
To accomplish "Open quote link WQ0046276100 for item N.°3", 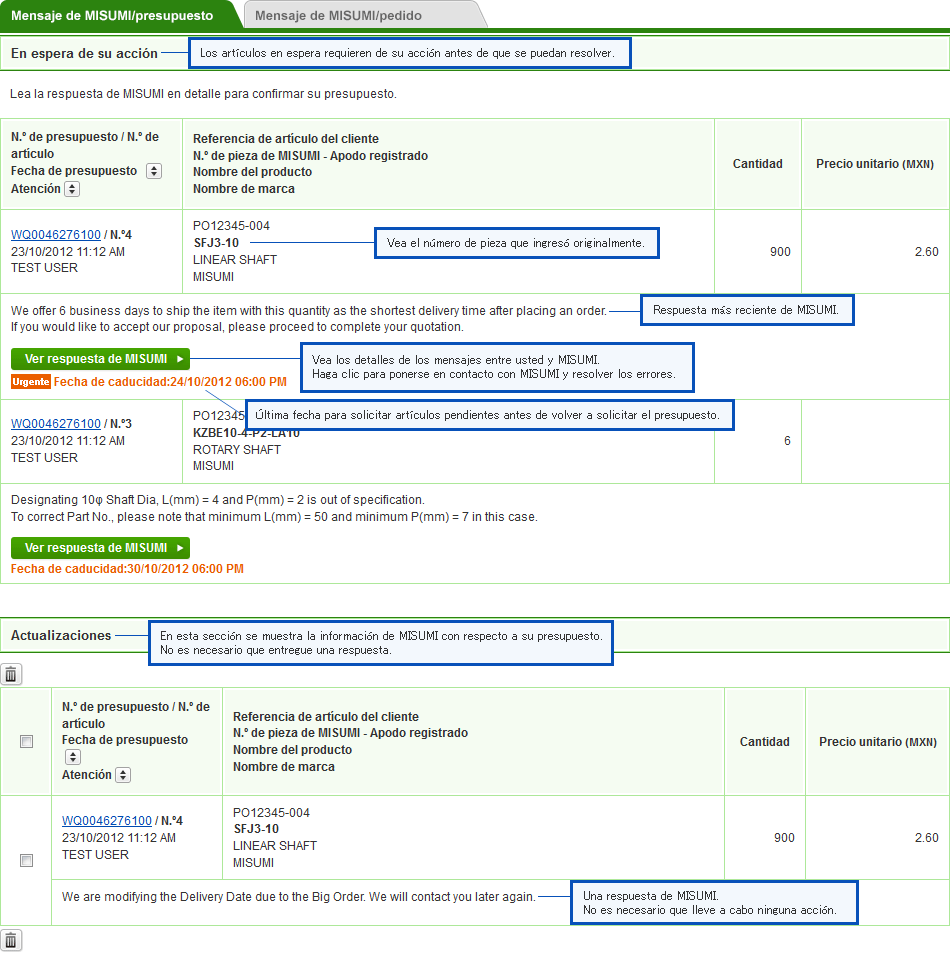I will point(56,423).
